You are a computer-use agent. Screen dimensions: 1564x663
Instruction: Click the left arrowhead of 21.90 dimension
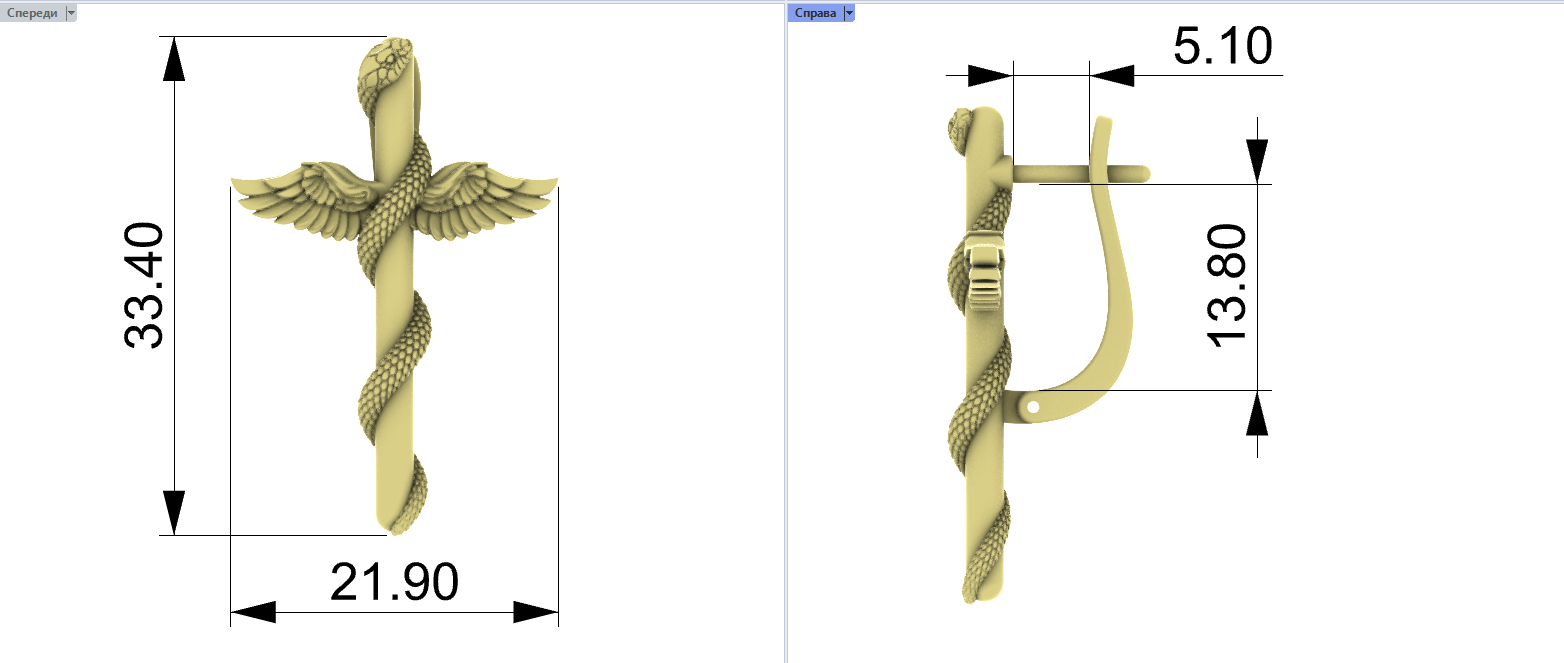[252, 612]
